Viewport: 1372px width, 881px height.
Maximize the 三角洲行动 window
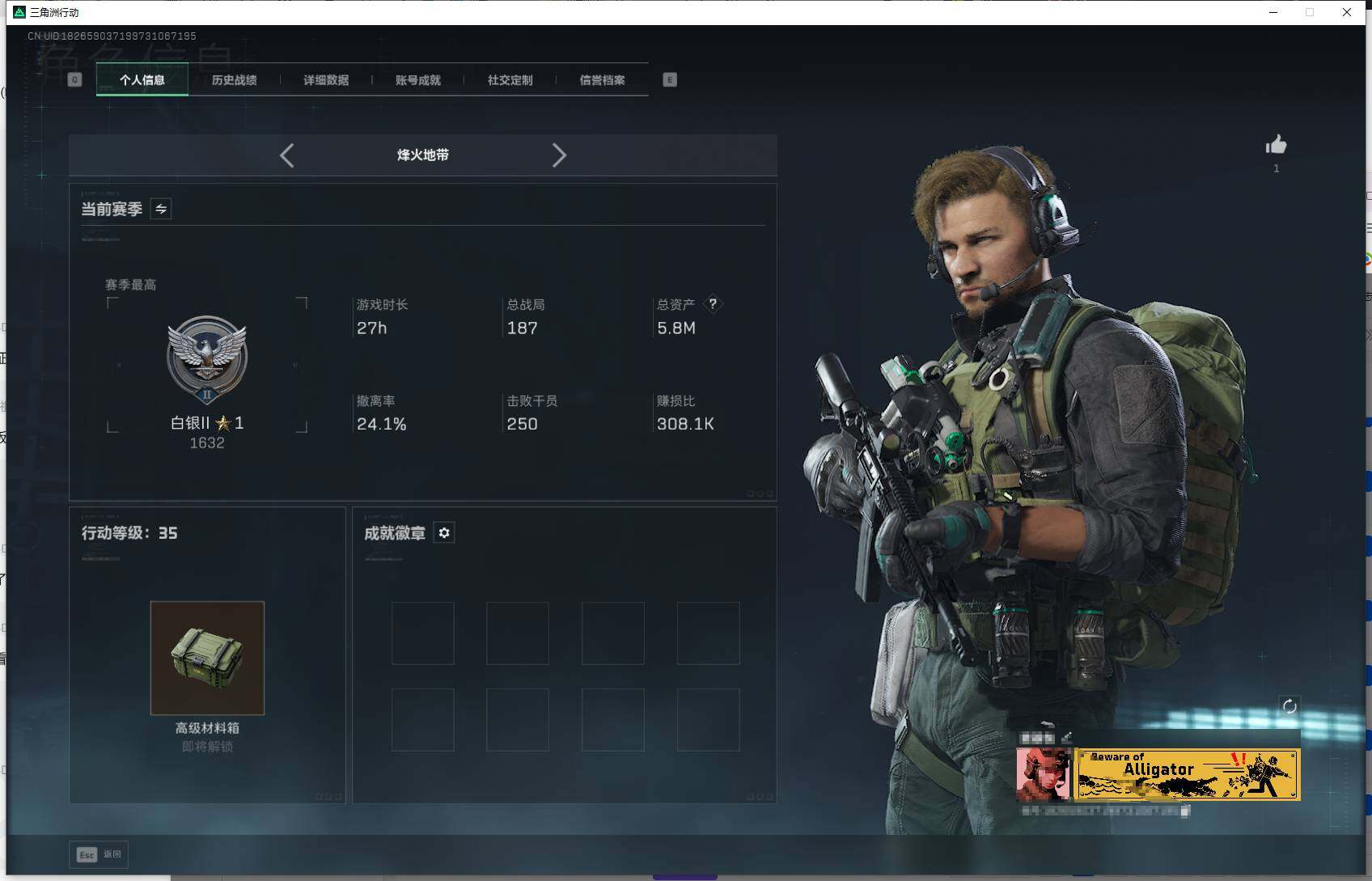click(1310, 12)
